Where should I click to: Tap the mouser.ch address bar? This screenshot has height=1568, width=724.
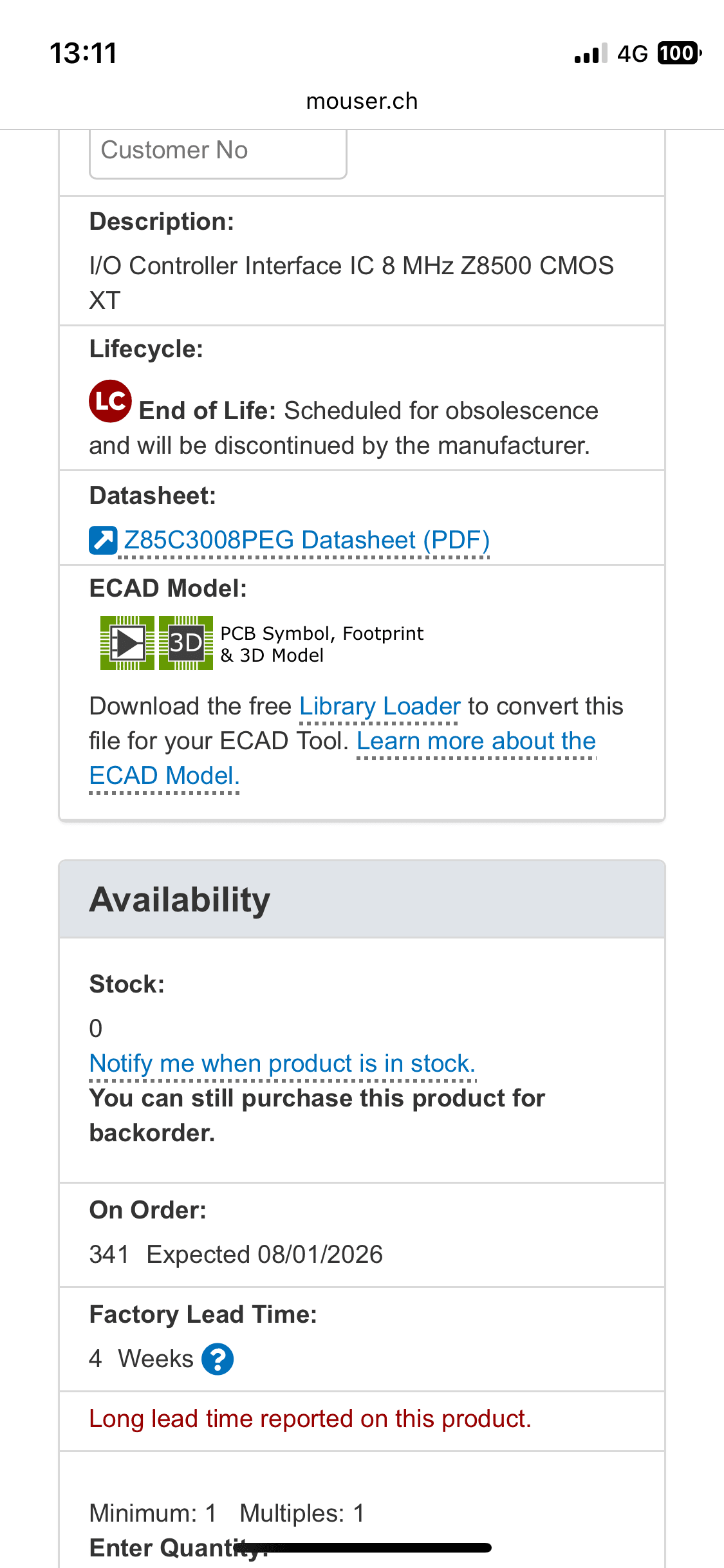pos(362,101)
